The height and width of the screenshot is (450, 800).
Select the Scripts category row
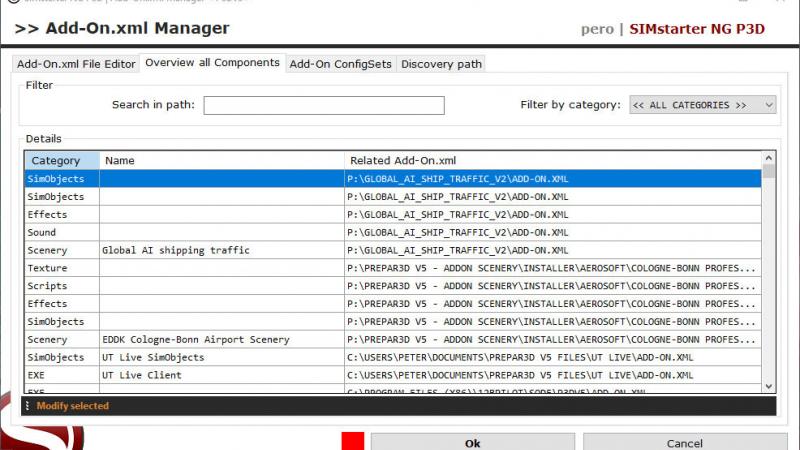[x=393, y=286]
